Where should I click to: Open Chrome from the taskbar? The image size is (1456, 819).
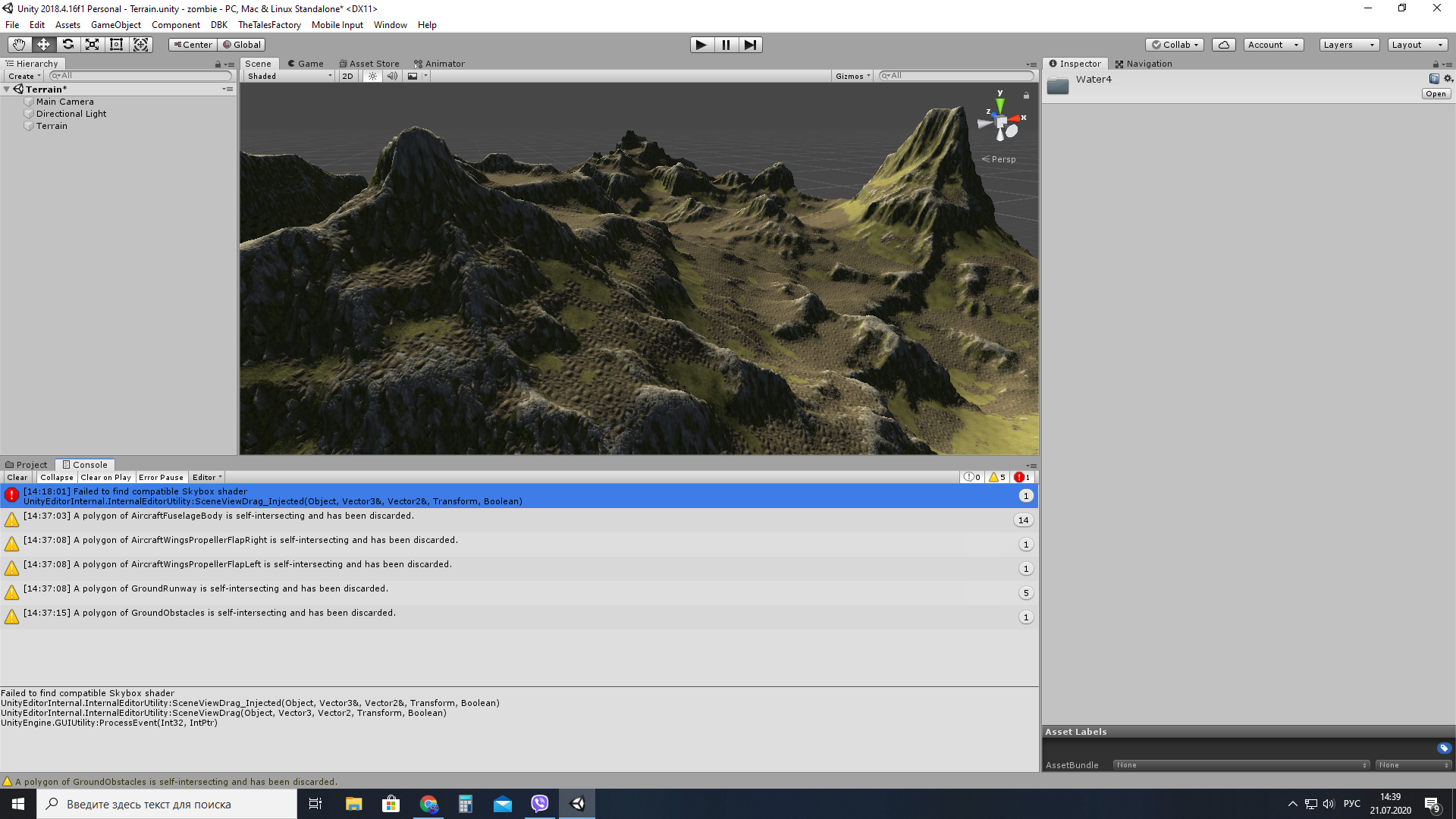click(x=428, y=804)
